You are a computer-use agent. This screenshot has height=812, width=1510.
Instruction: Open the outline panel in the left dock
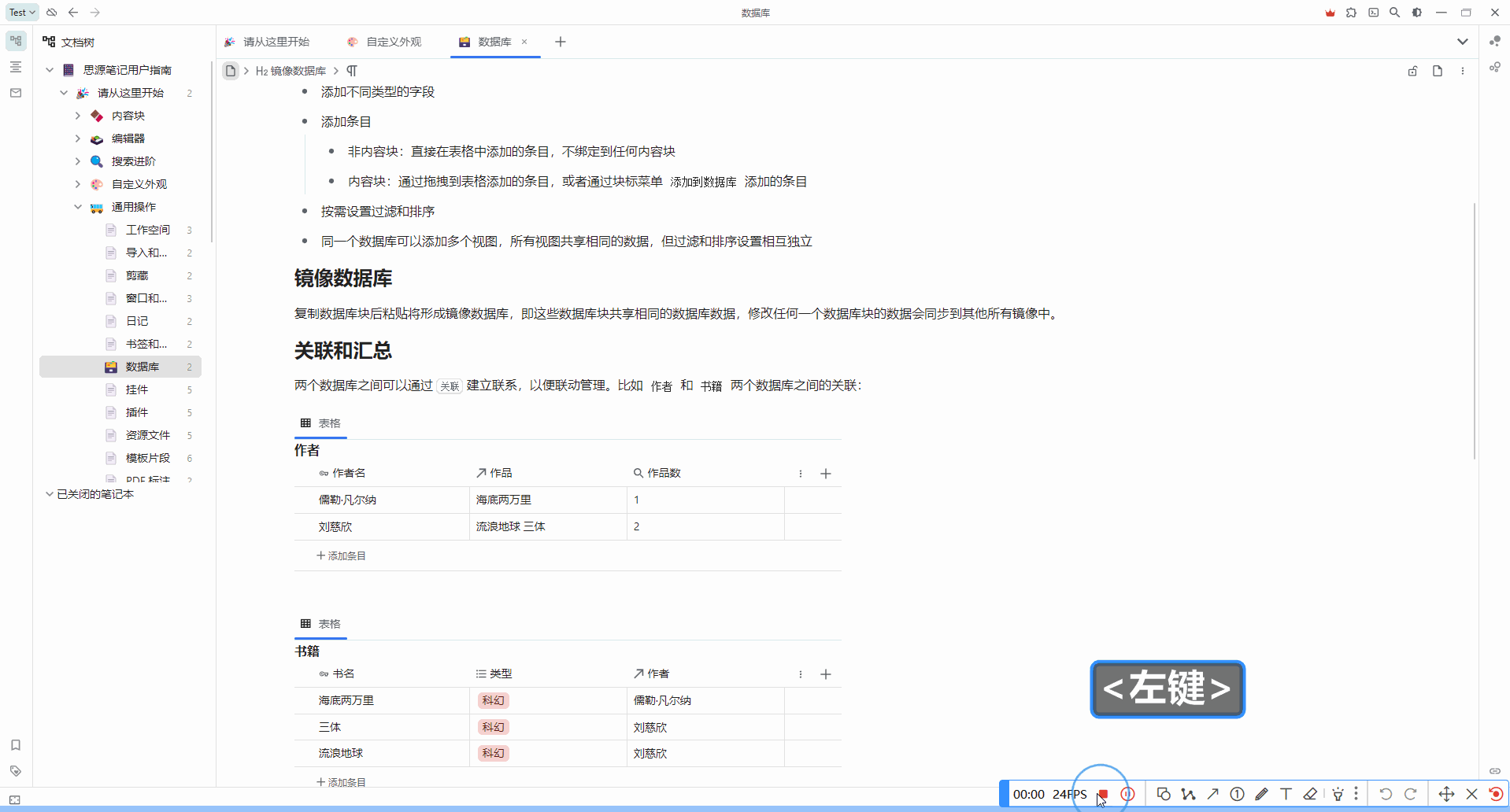15,67
